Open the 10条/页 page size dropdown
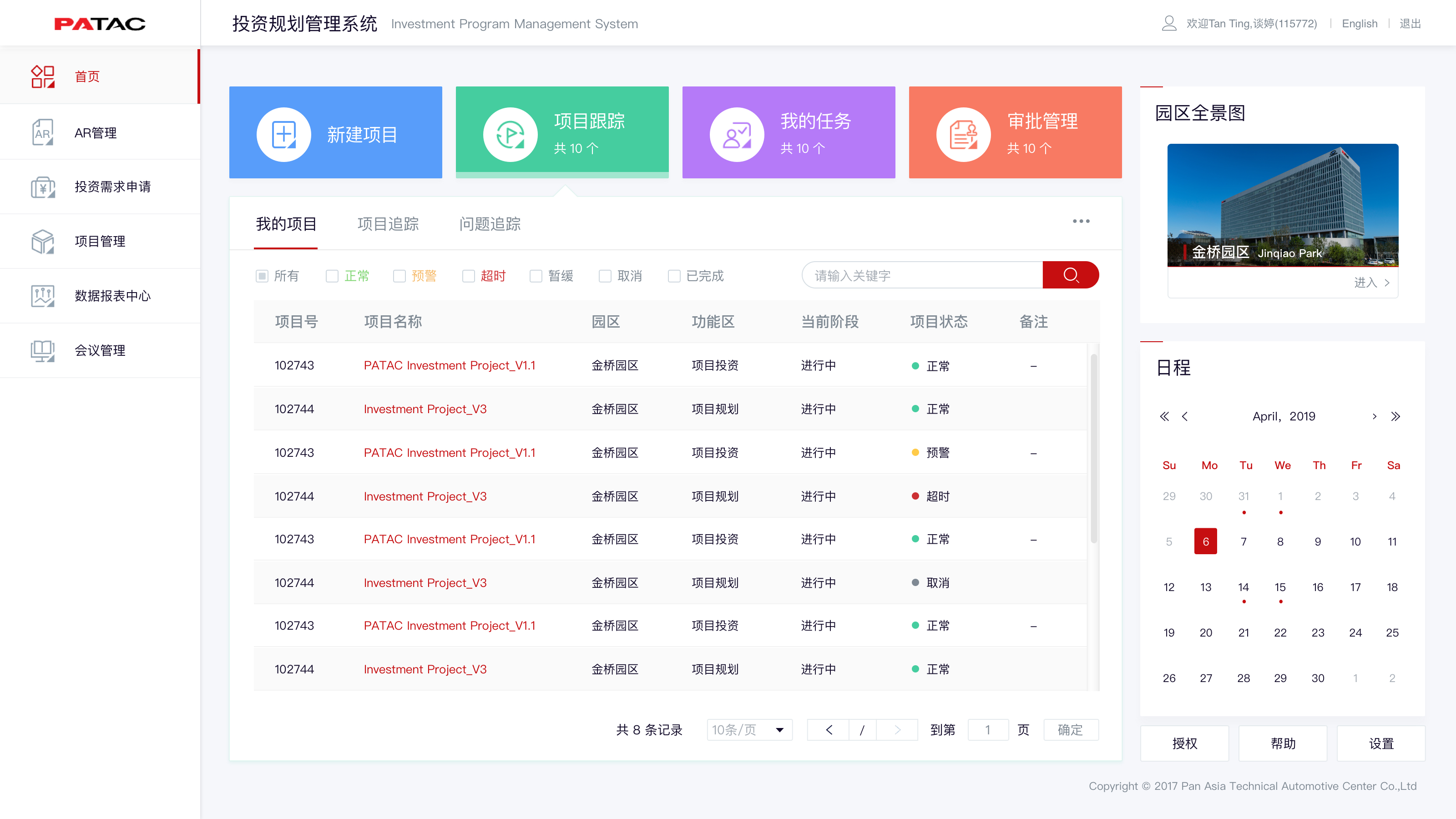Image resolution: width=1456 pixels, height=819 pixels. click(x=749, y=730)
